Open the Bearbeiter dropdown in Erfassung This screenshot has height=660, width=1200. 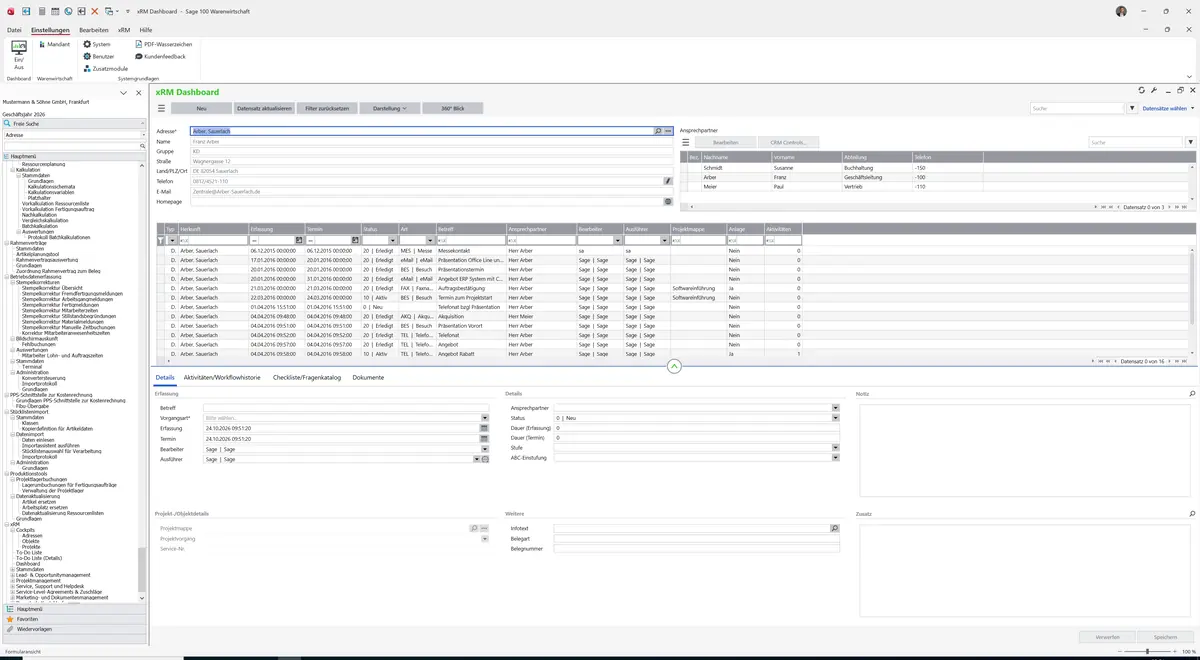(x=485, y=449)
